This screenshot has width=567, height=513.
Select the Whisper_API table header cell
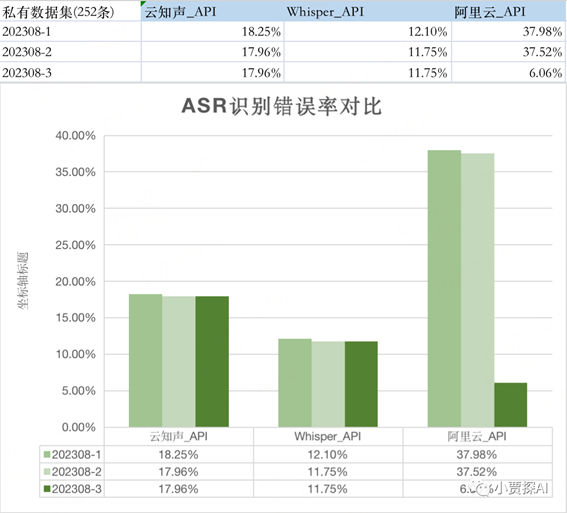pos(368,12)
